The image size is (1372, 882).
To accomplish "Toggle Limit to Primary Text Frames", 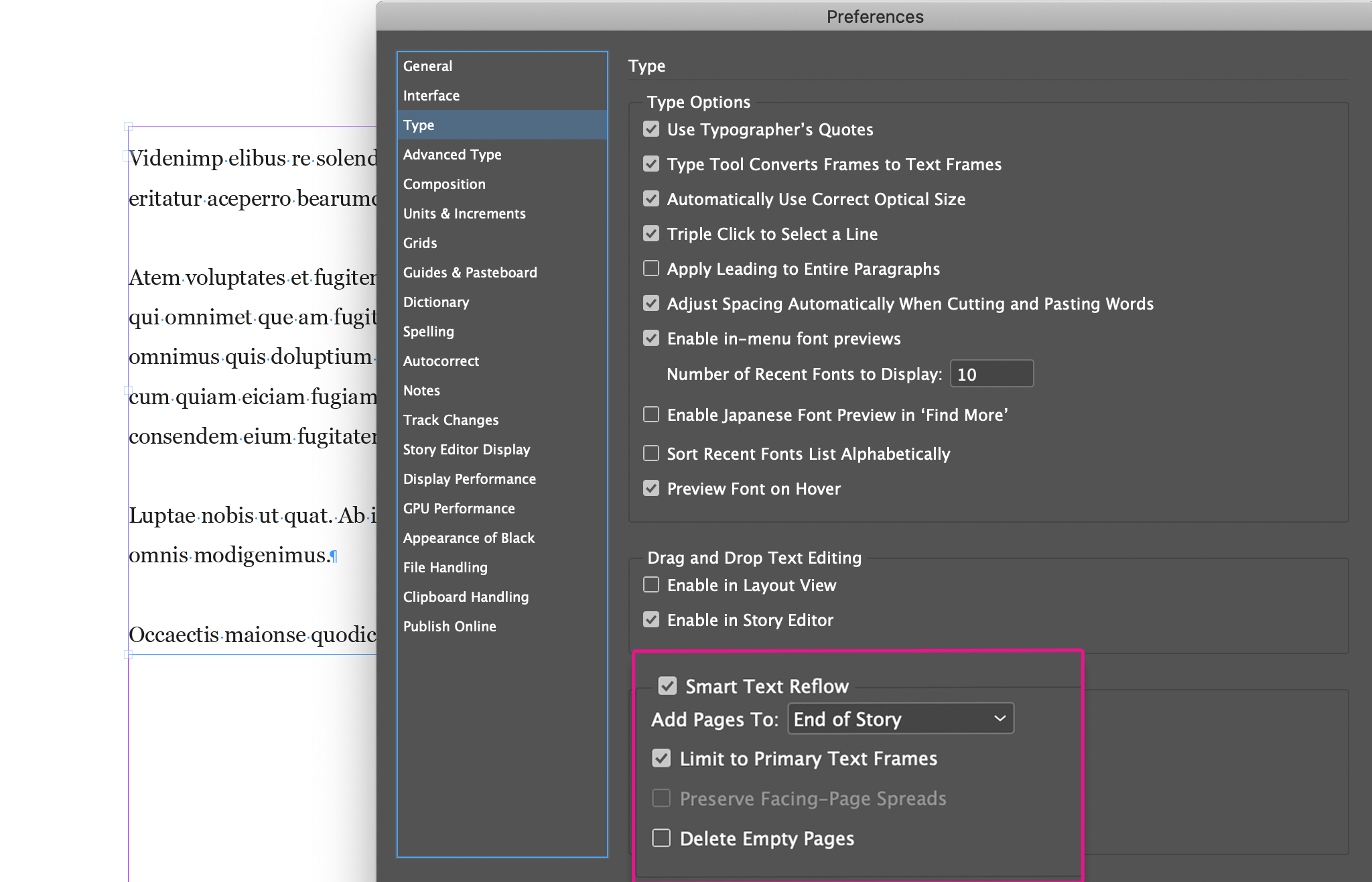I will click(x=660, y=756).
